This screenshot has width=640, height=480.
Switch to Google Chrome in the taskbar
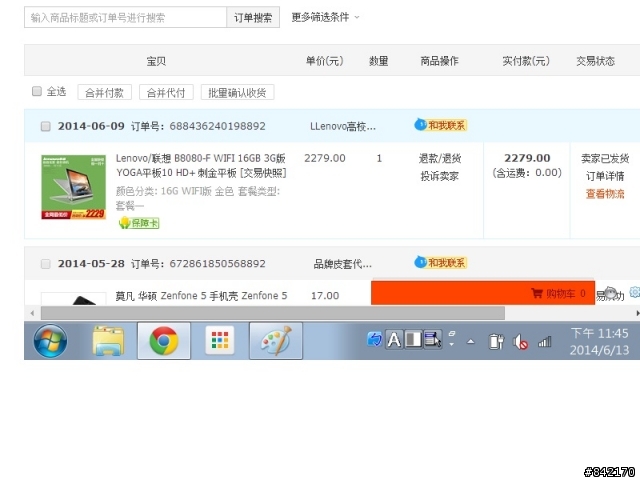[164, 341]
